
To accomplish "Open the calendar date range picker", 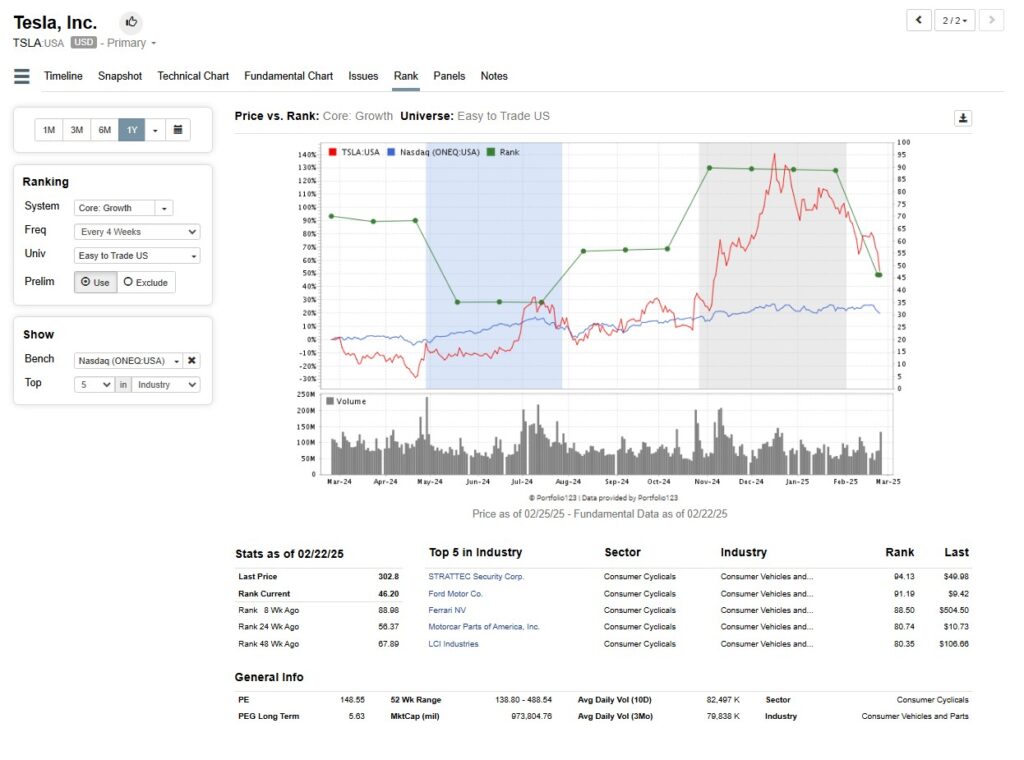I will (177, 130).
